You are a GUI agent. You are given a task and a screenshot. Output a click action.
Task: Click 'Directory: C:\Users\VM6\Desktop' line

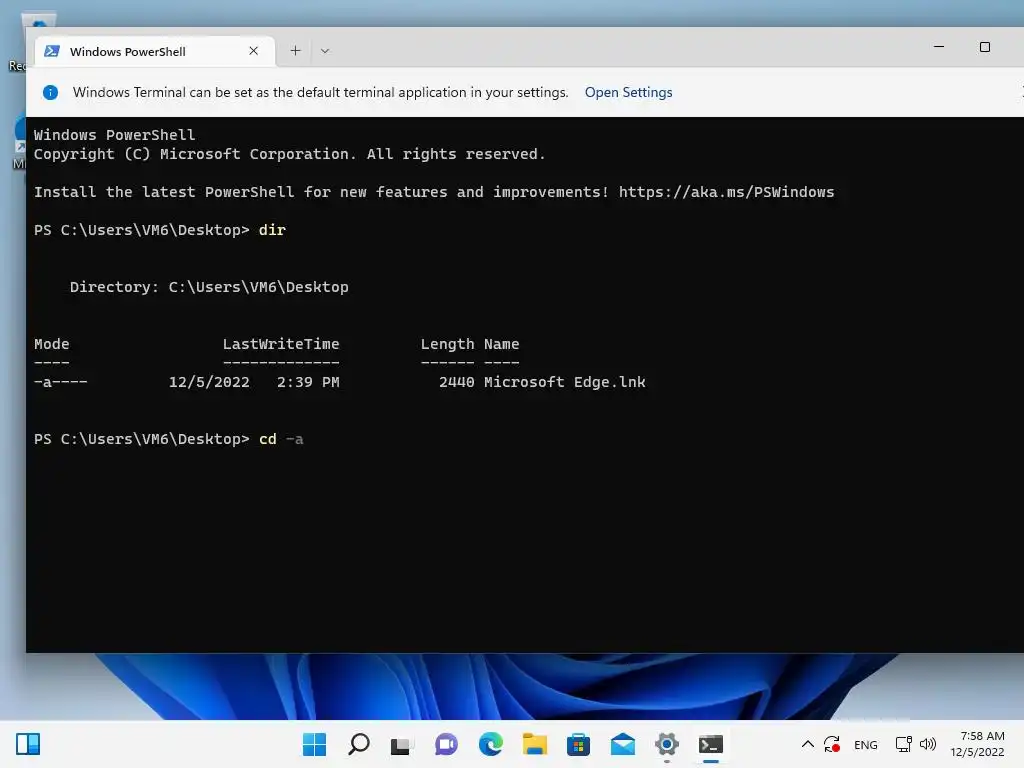209,287
